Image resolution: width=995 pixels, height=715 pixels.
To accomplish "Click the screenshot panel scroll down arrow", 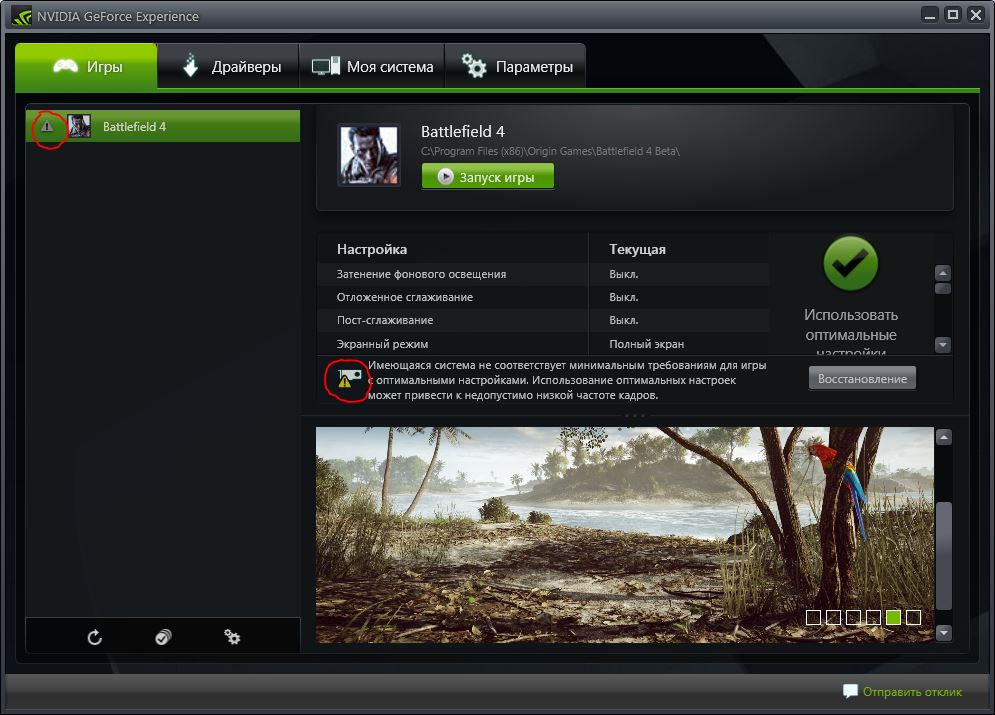I will tap(944, 633).
